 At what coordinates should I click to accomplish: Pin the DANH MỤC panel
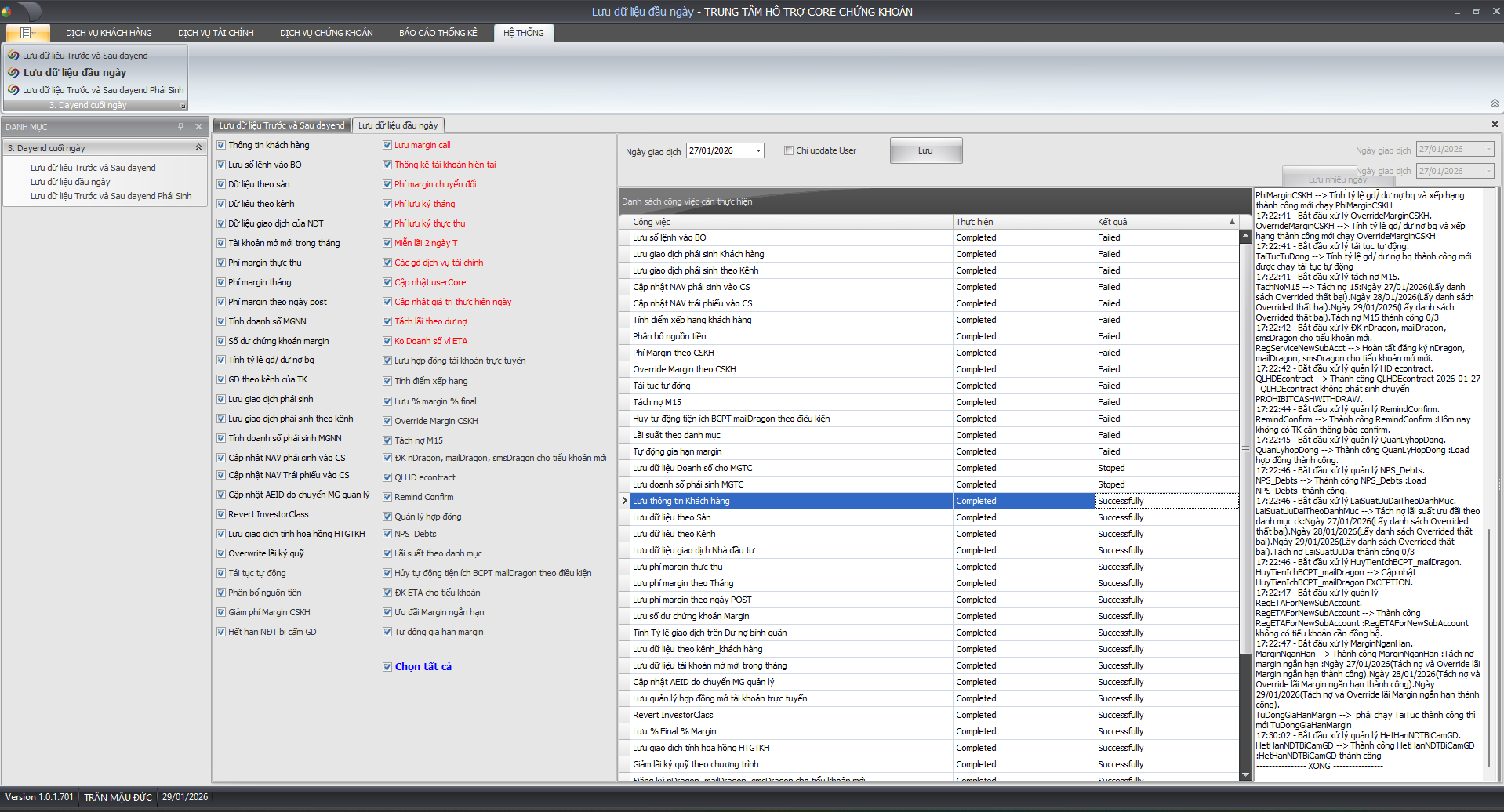coord(181,127)
